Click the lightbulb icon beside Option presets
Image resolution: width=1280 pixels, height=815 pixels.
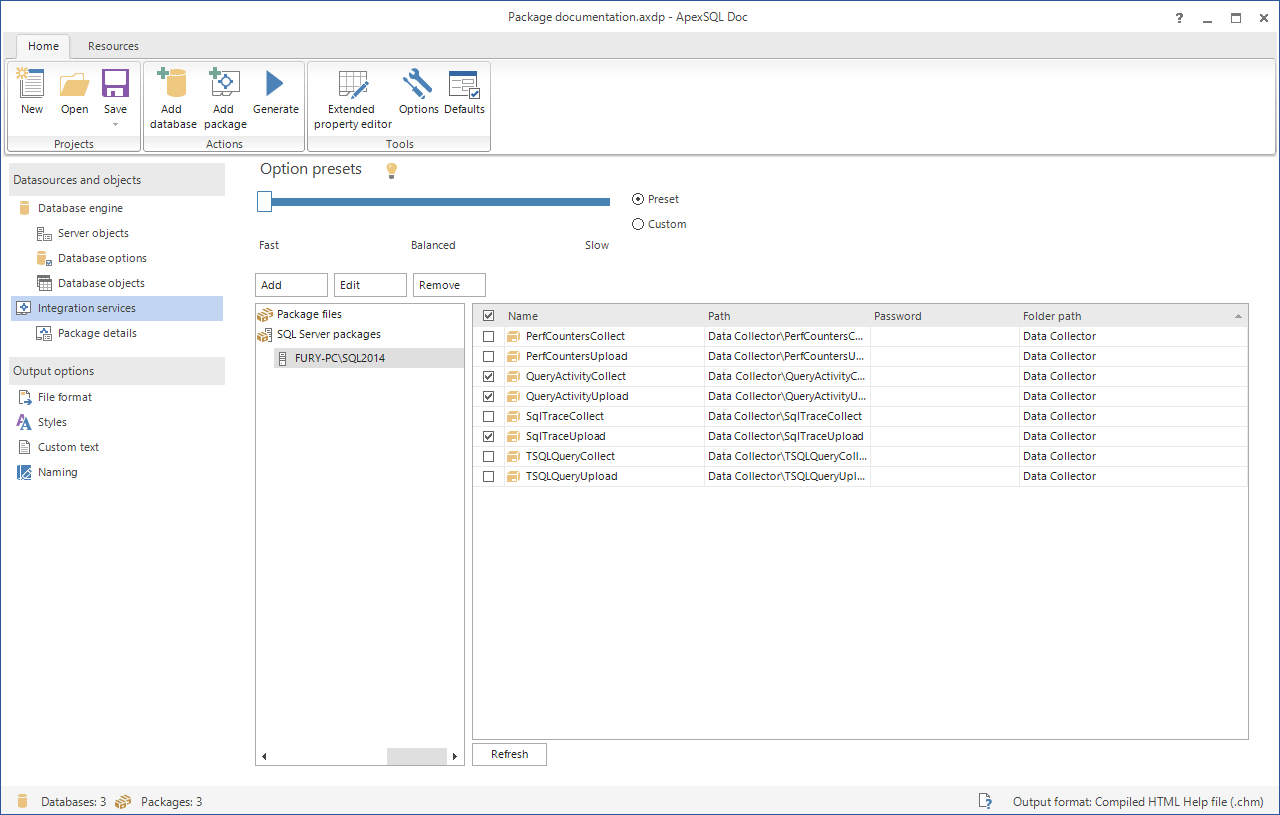click(x=391, y=170)
